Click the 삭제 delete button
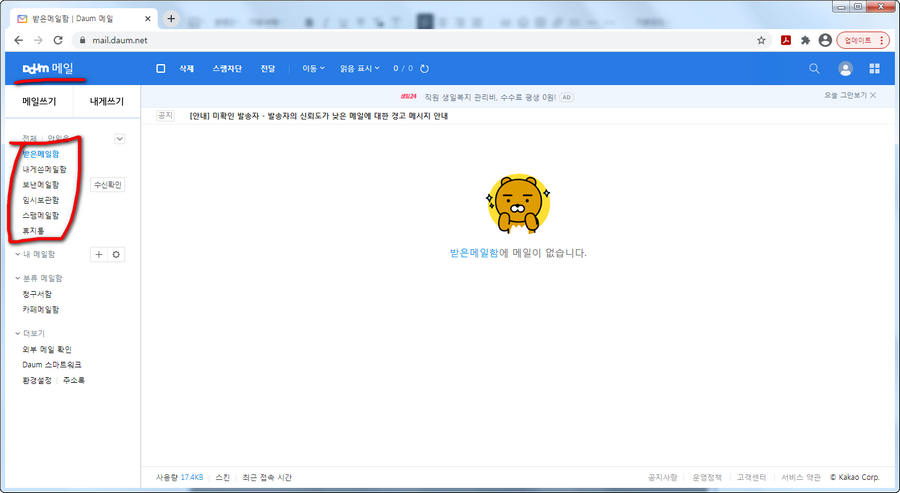 (x=187, y=68)
